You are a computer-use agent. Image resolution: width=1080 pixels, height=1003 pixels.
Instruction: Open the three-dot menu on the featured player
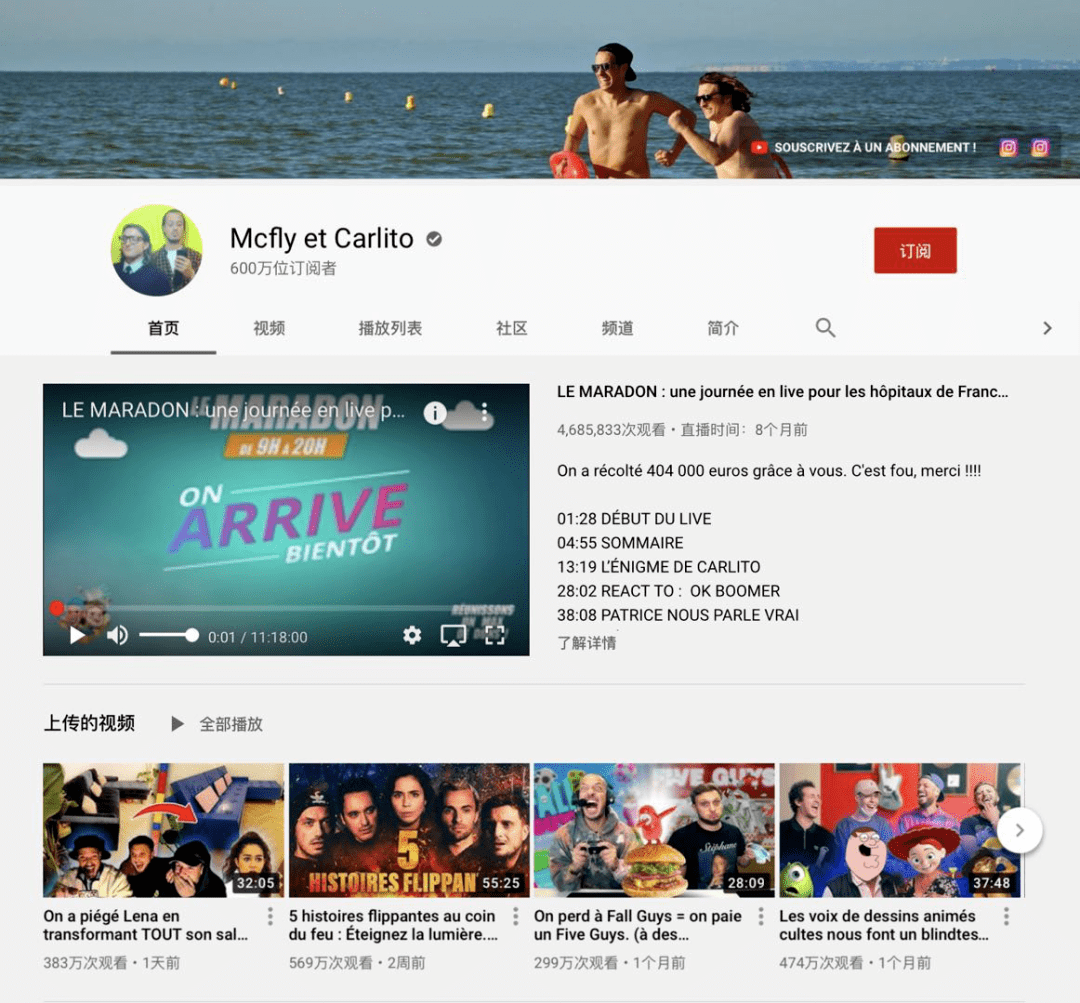point(485,412)
